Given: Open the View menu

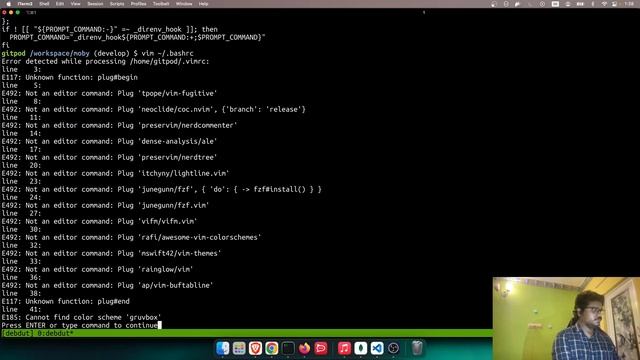Looking at the screenshot, I should point(76,4).
